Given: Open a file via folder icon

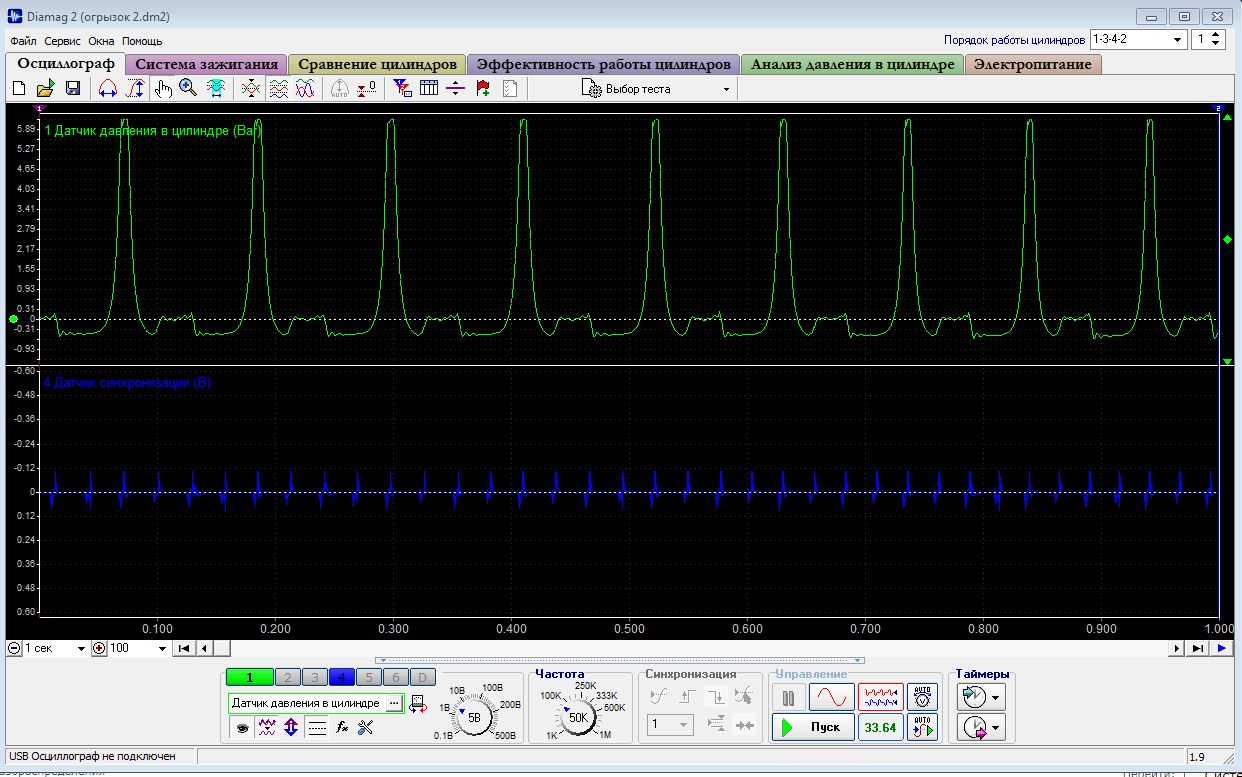Looking at the screenshot, I should 45,89.
